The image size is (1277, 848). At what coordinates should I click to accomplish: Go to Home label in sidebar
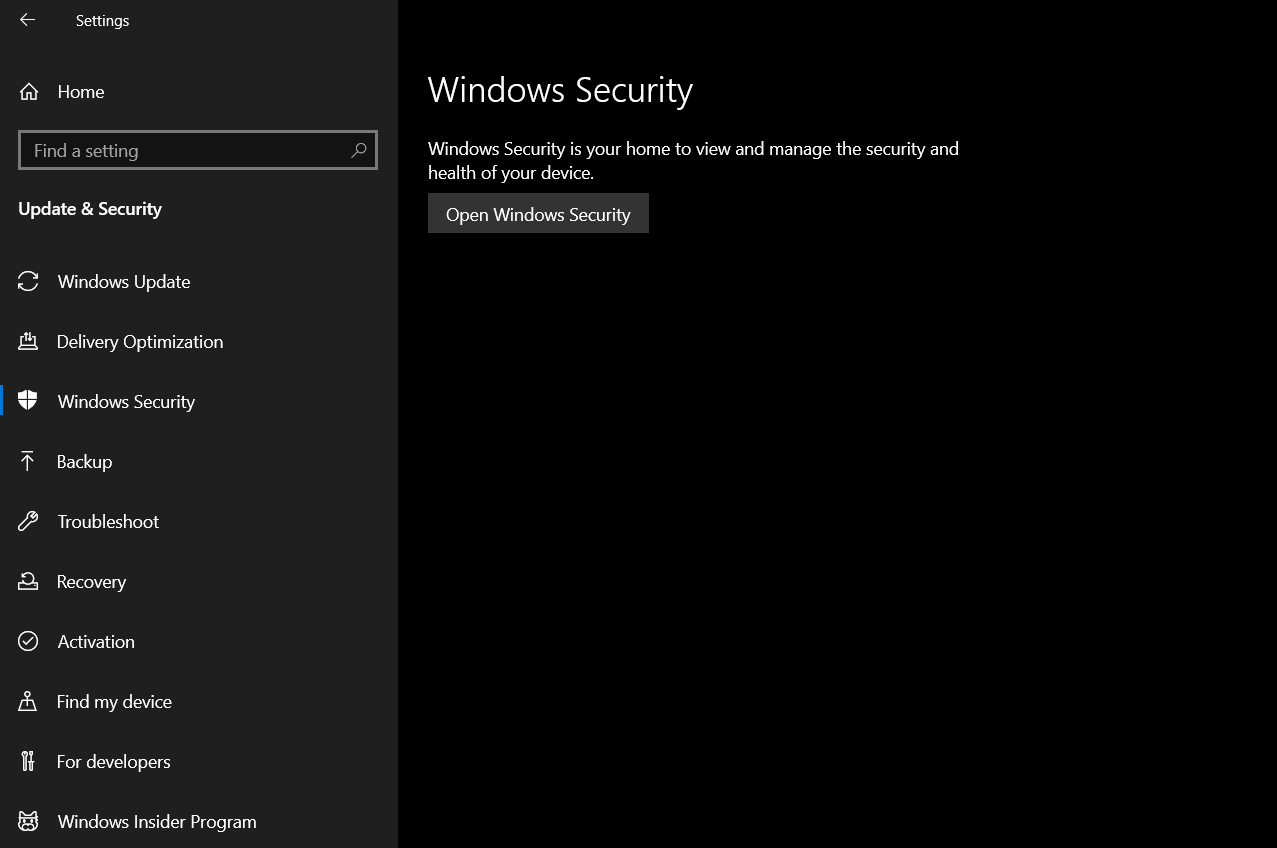81,92
